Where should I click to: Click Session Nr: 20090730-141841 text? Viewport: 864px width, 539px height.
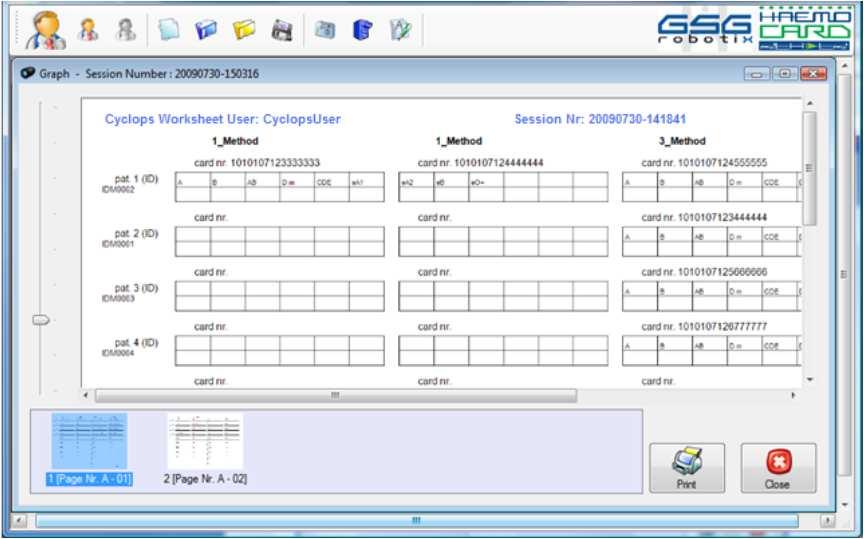600,119
